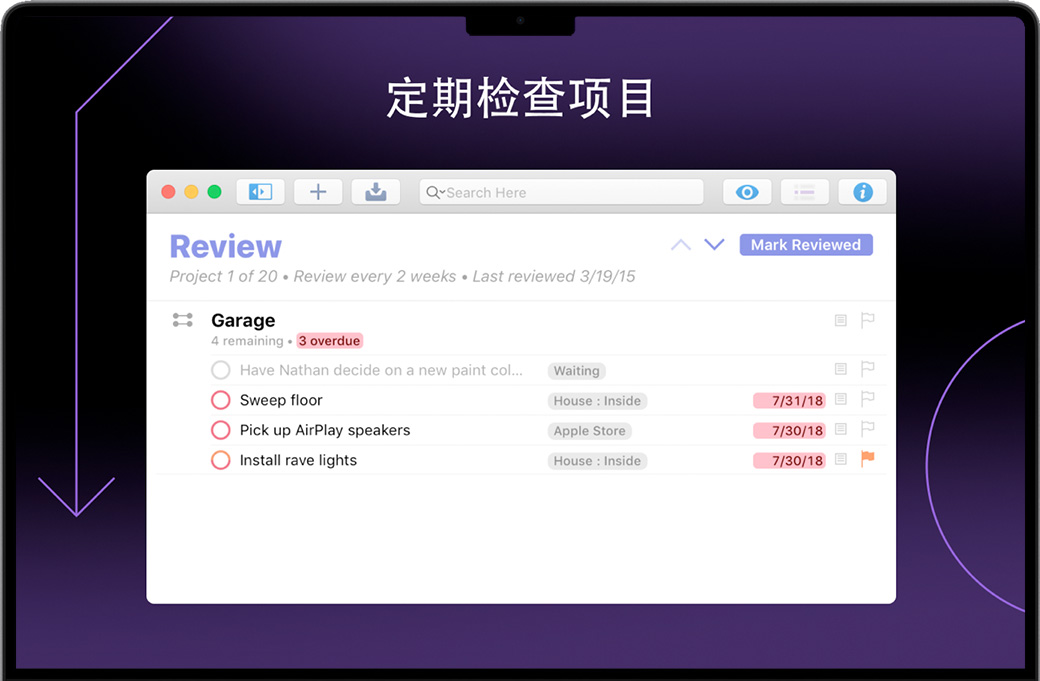Image resolution: width=1040 pixels, height=681 pixels.
Task: Complete Pick up AirPlay speakers task
Action: pos(221,430)
